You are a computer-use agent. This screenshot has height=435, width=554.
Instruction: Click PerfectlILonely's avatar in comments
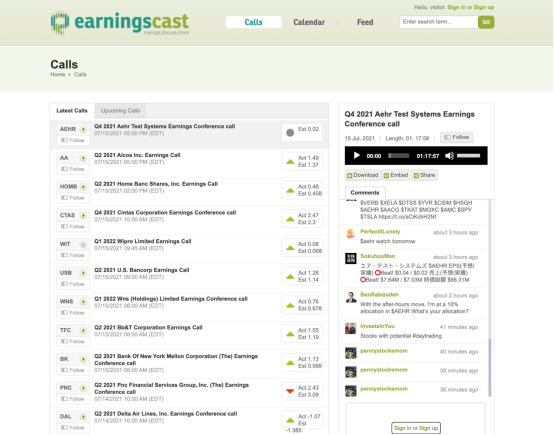point(350,234)
